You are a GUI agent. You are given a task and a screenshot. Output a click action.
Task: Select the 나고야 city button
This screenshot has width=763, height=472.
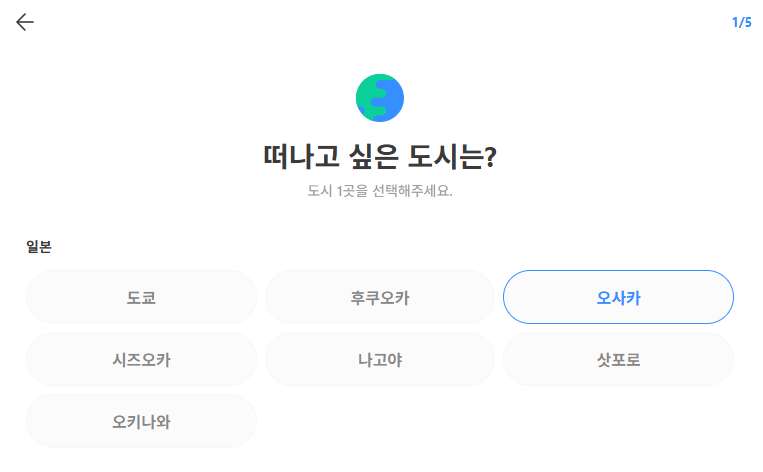(x=380, y=360)
